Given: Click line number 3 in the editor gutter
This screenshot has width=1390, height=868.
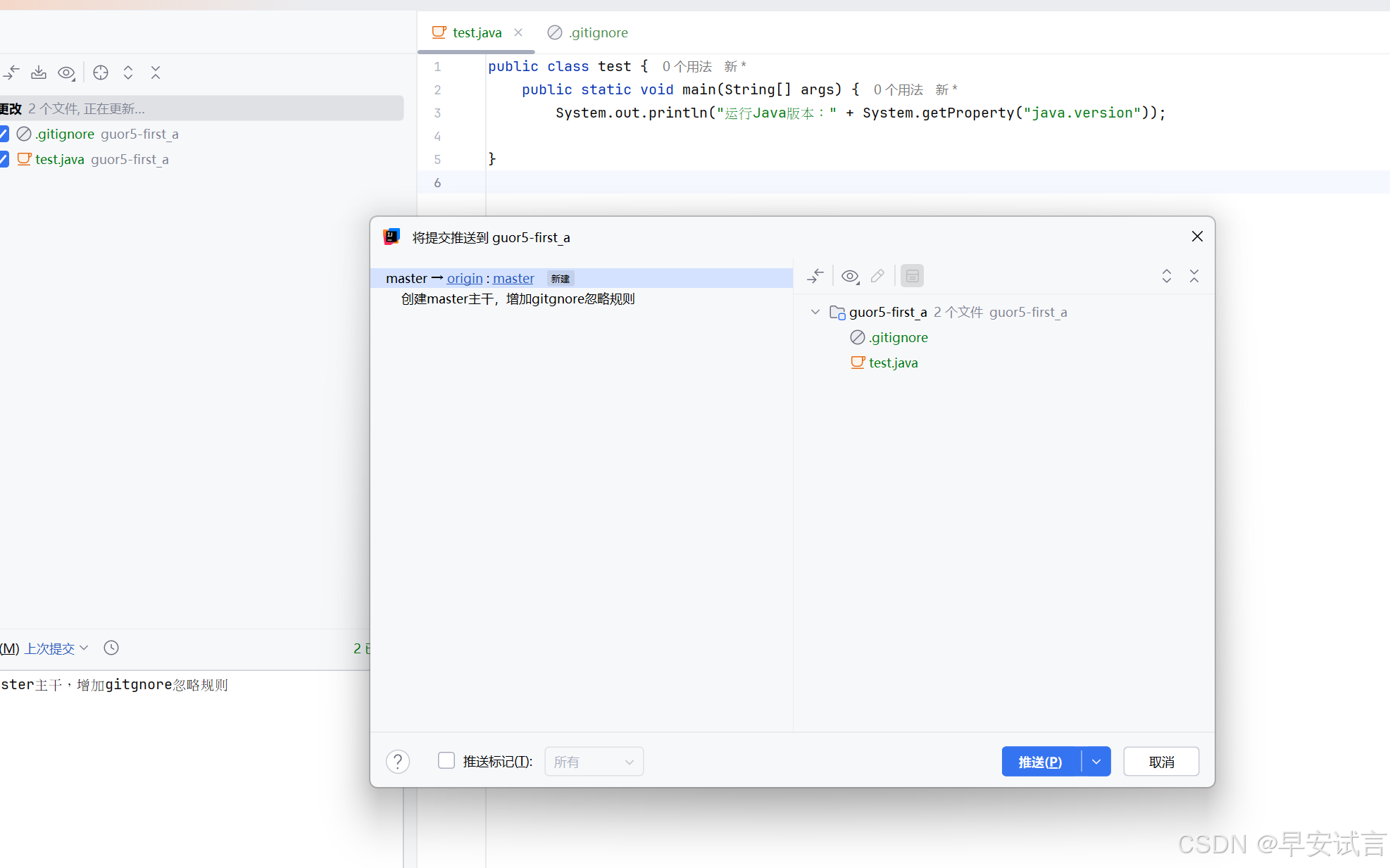Looking at the screenshot, I should click(x=437, y=113).
